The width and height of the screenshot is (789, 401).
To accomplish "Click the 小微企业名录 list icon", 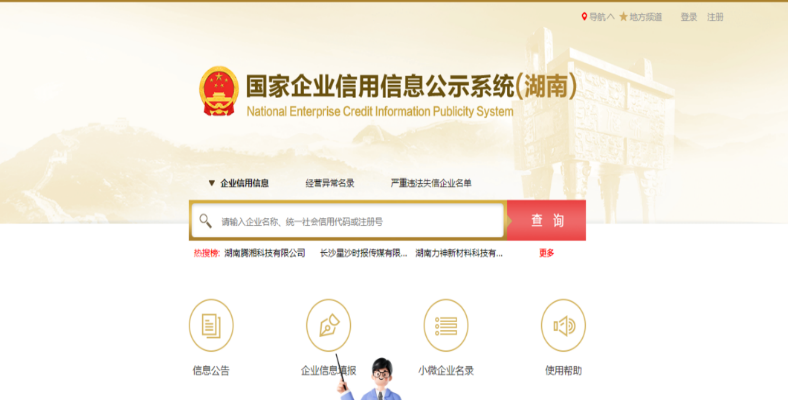I will pos(446,325).
